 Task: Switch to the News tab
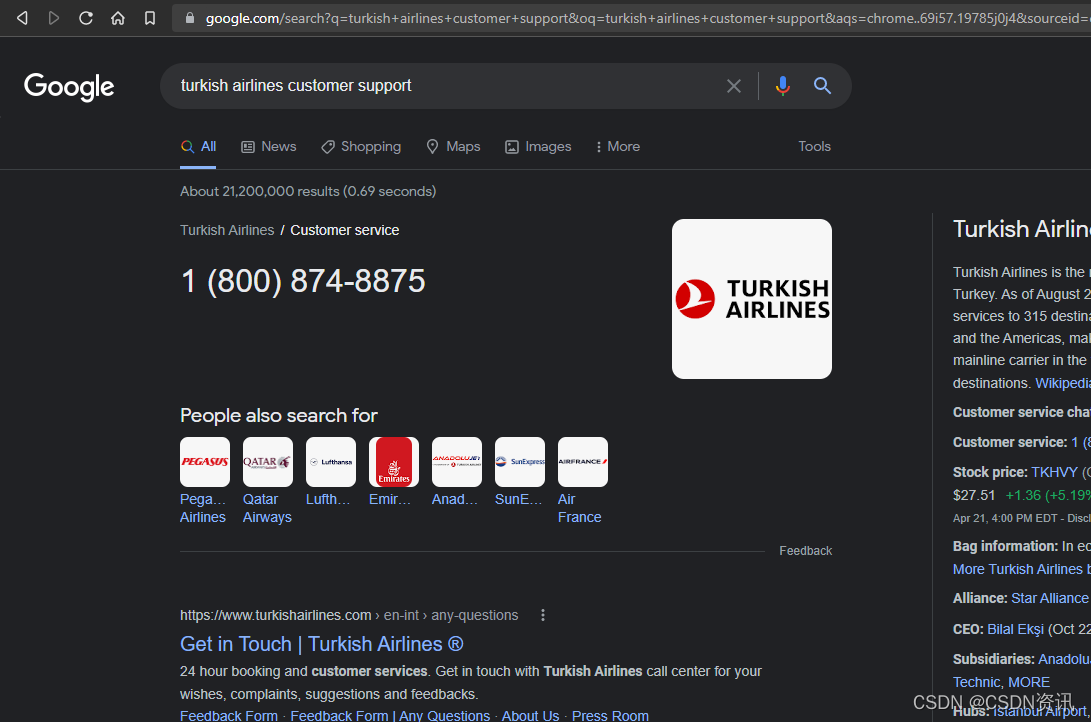click(269, 147)
